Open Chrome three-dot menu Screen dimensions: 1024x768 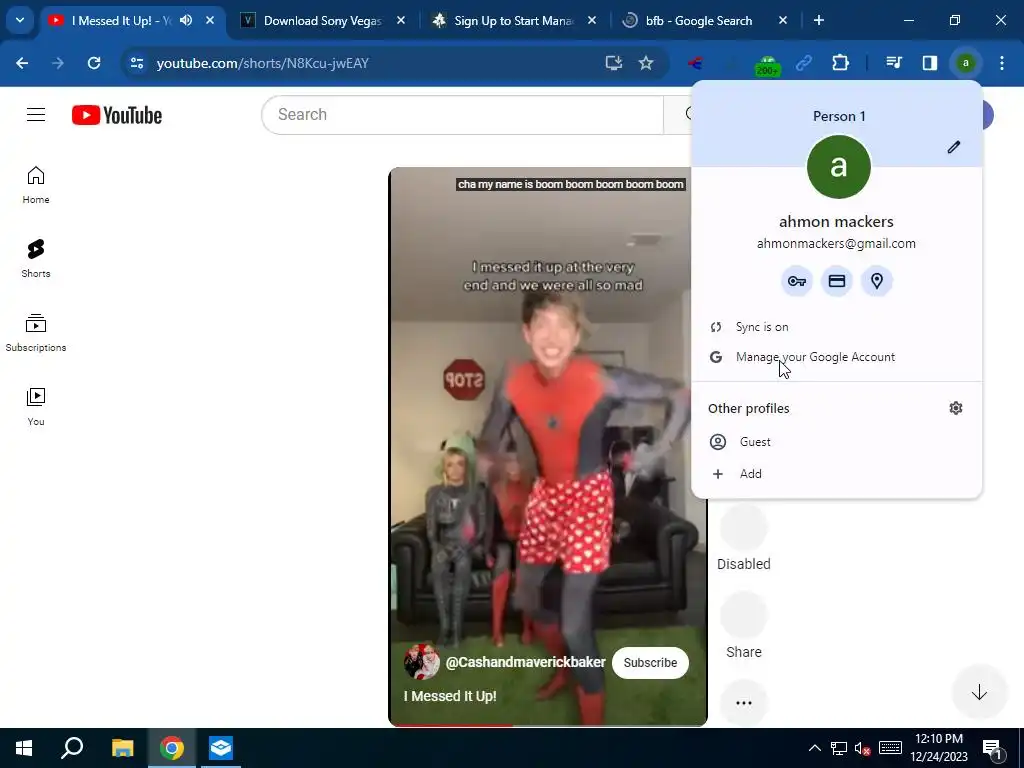(1002, 63)
